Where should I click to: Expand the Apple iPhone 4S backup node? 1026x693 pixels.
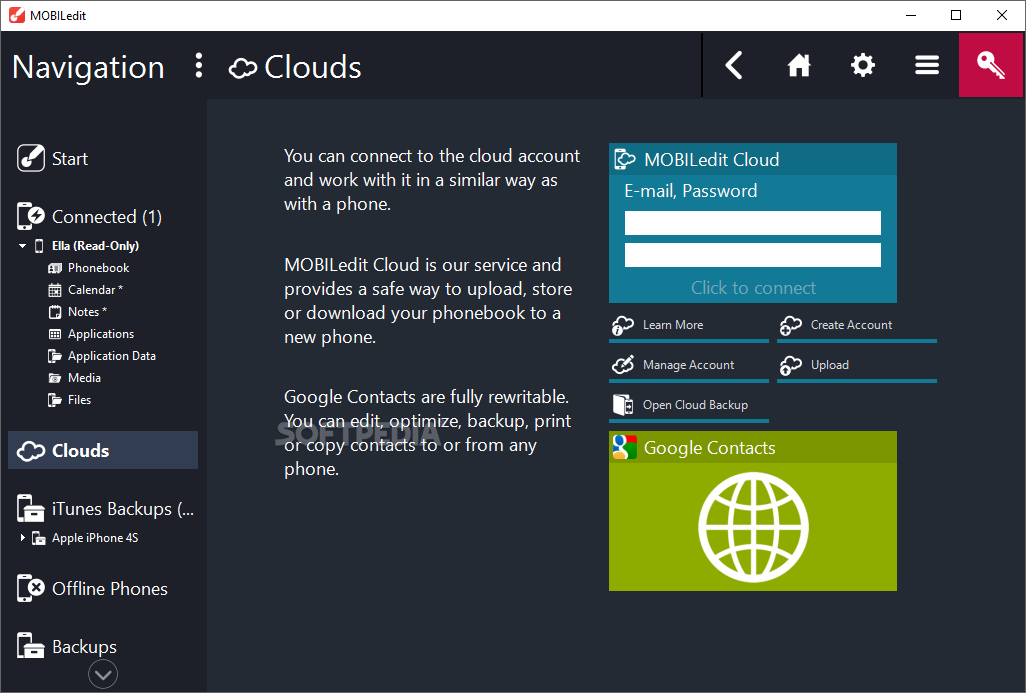[x=22, y=538]
